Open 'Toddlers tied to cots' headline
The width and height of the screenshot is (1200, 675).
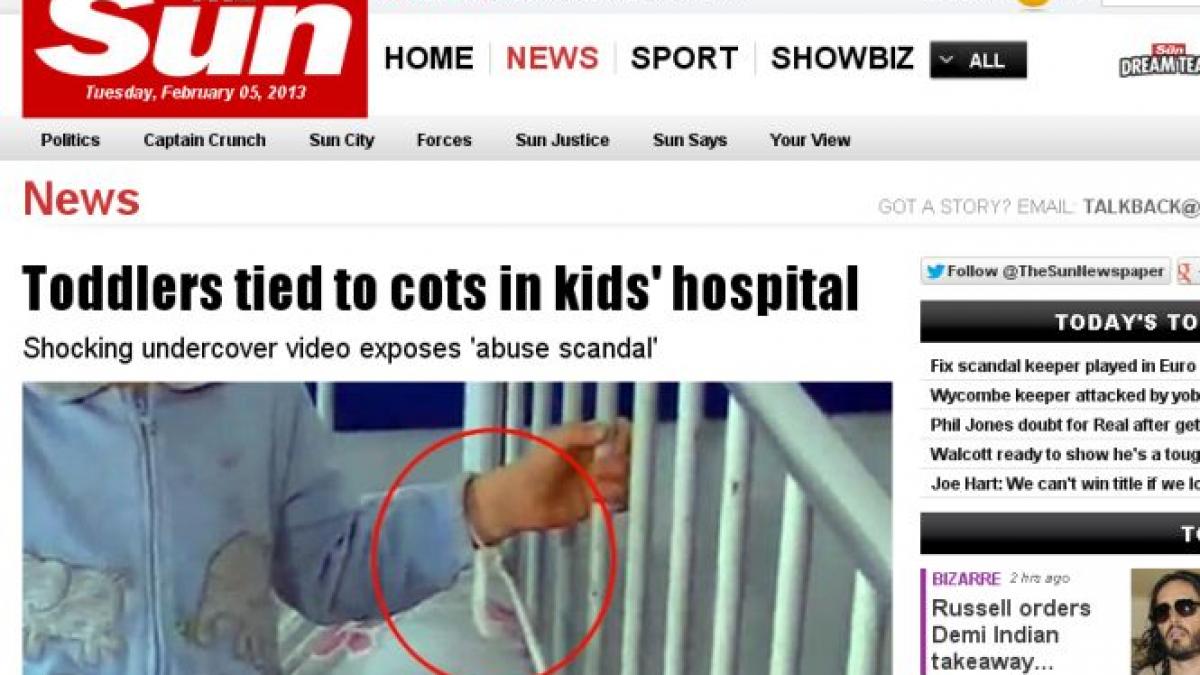tap(441, 288)
